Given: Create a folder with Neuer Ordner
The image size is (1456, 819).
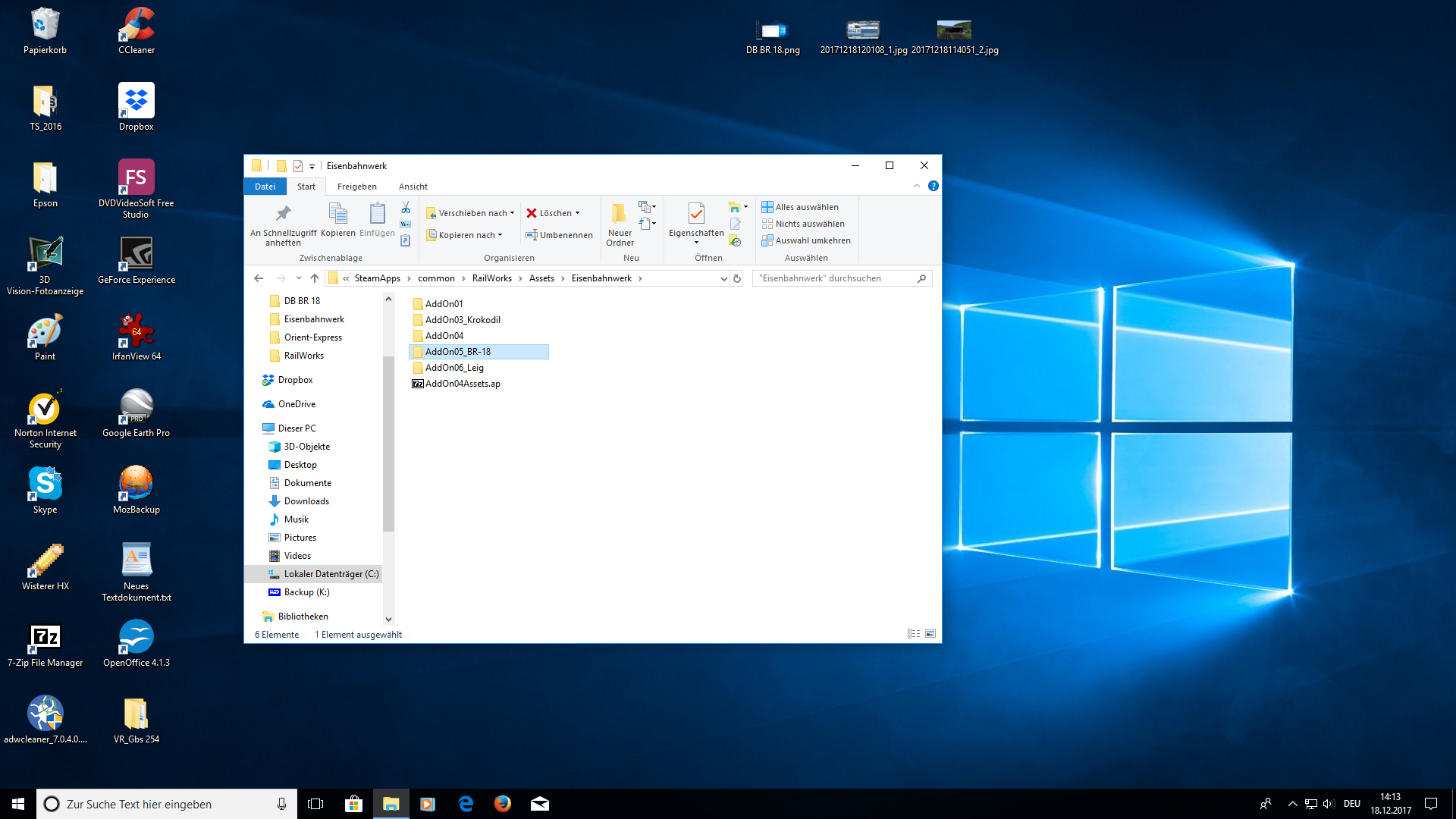Looking at the screenshot, I should tap(620, 224).
